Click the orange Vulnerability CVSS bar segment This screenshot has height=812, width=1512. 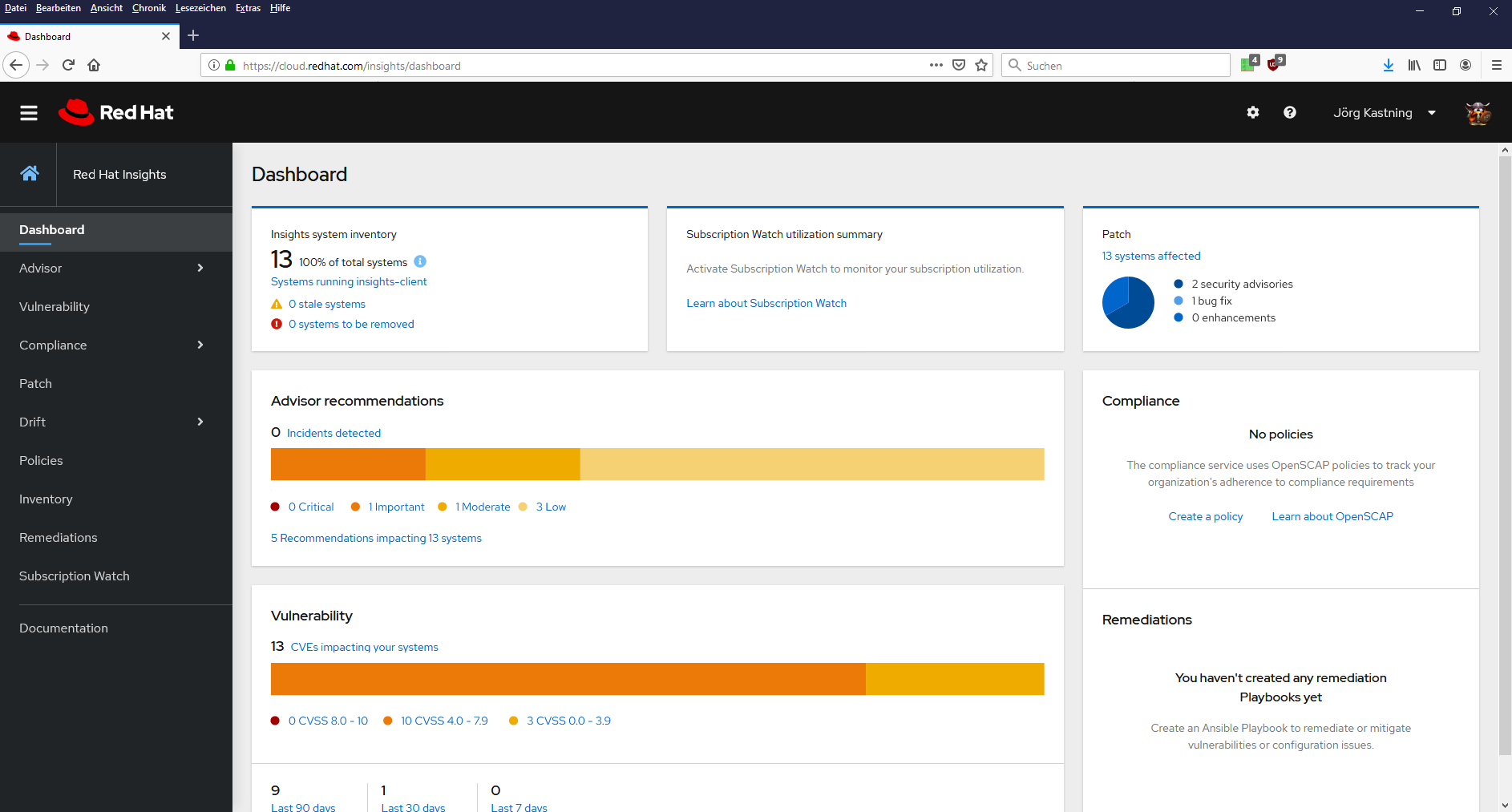[568, 679]
